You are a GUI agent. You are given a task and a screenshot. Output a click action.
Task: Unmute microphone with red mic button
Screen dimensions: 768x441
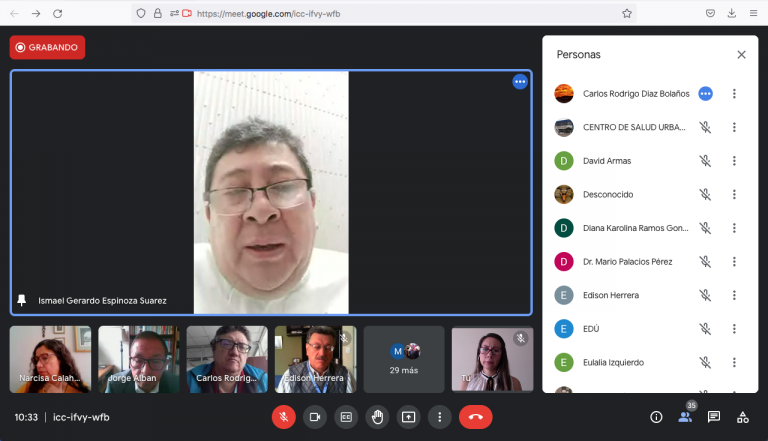(x=284, y=417)
